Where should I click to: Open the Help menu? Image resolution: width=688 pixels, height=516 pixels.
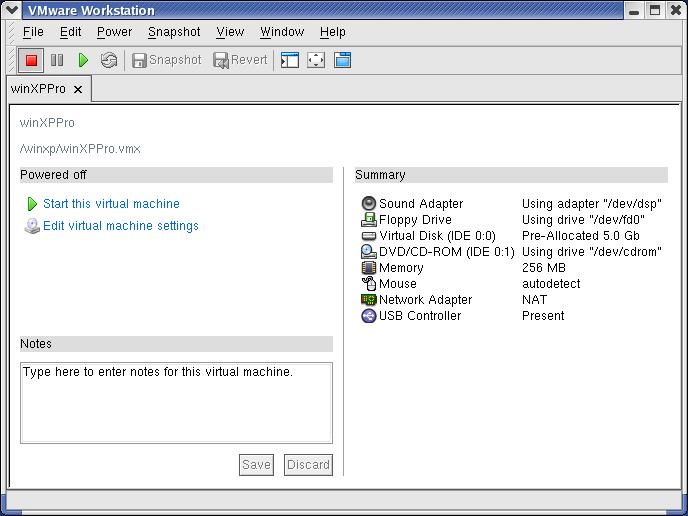click(x=332, y=32)
